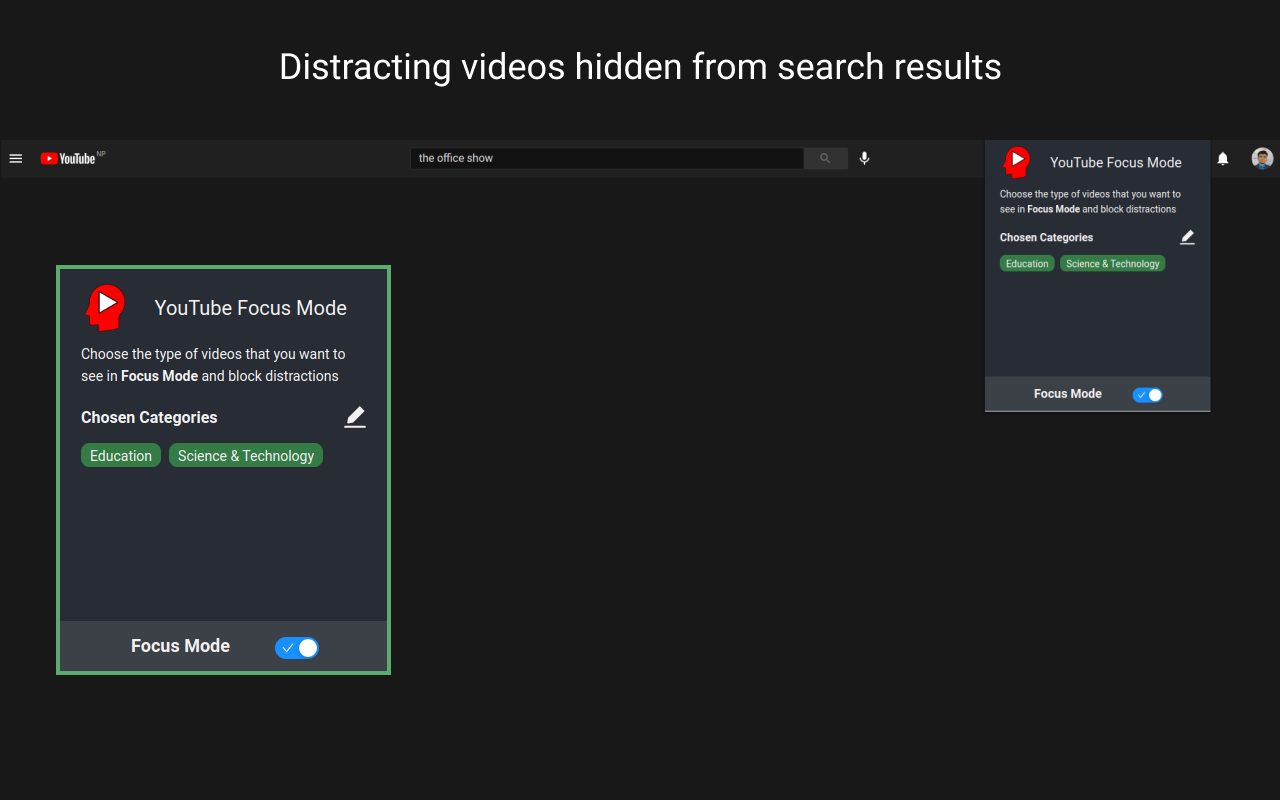
Task: Toggle Focus Mode on the extension panel
Action: click(x=297, y=648)
